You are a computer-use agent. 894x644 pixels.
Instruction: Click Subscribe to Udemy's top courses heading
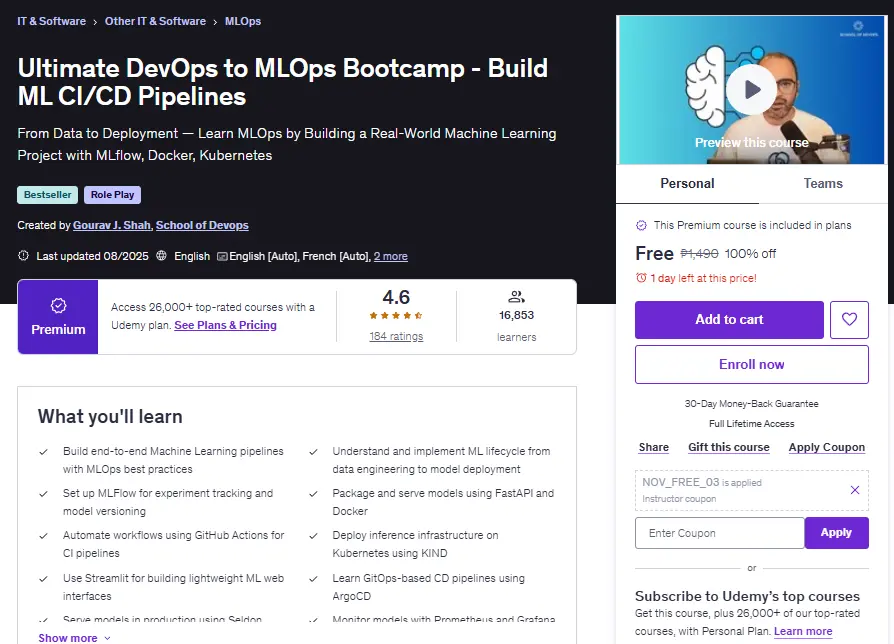[747, 596]
